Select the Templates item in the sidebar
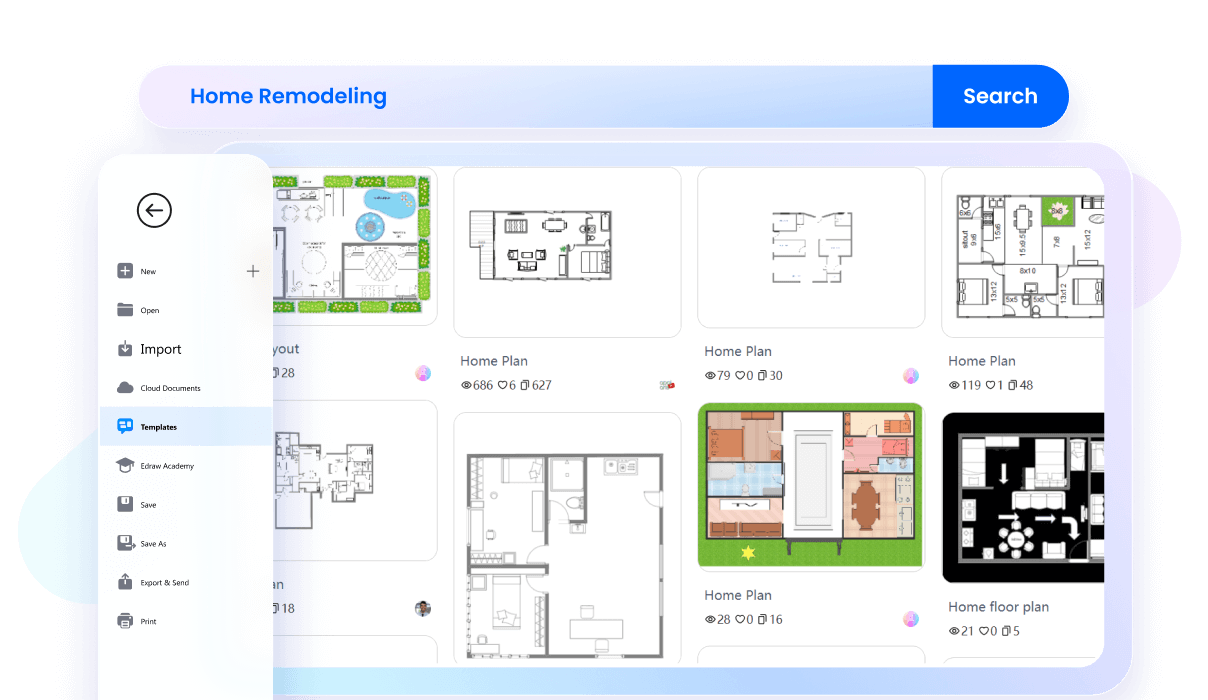This screenshot has width=1208, height=700. (186, 427)
